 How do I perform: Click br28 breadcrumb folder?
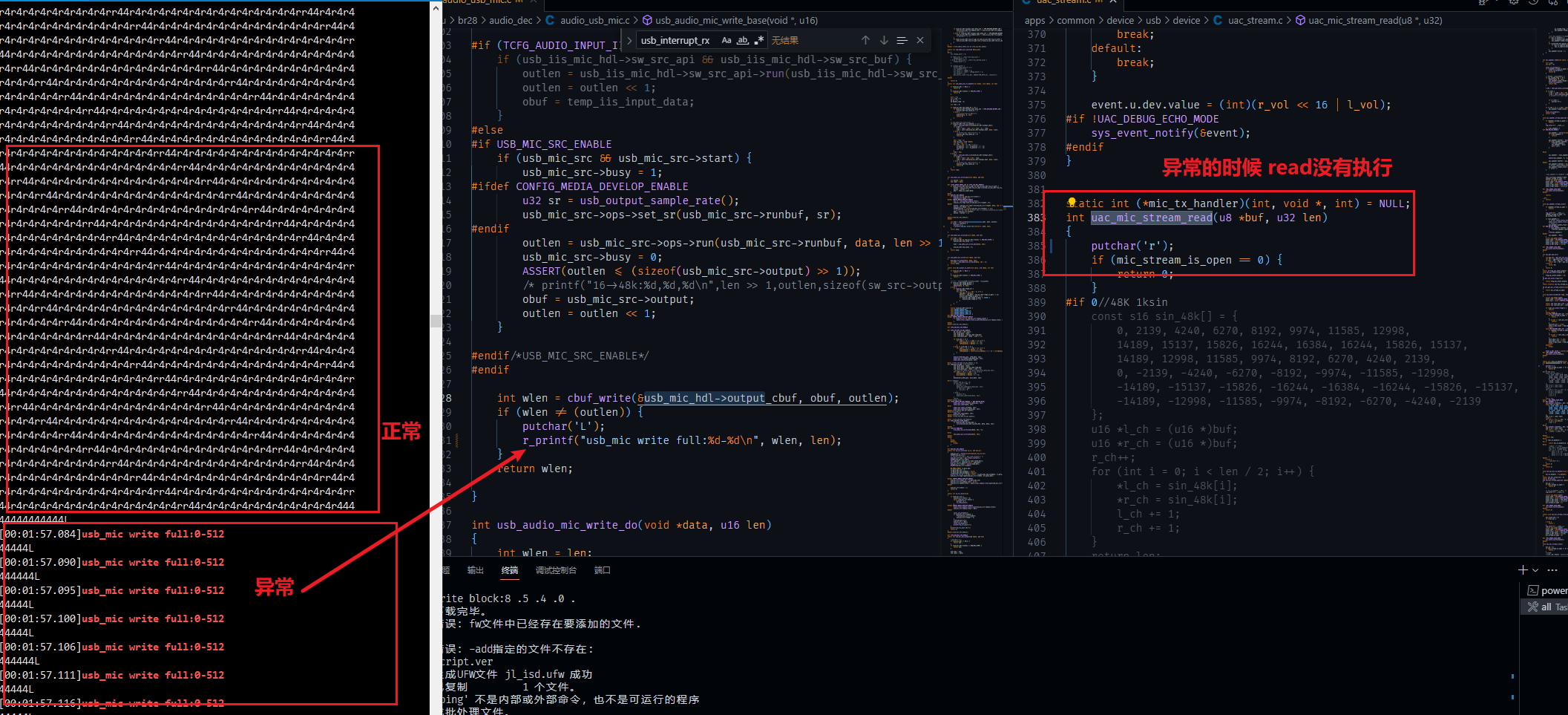coord(468,20)
